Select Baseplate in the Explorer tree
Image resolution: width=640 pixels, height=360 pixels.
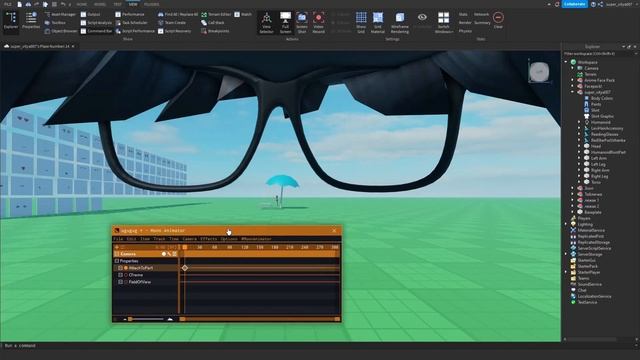[x=593, y=212]
